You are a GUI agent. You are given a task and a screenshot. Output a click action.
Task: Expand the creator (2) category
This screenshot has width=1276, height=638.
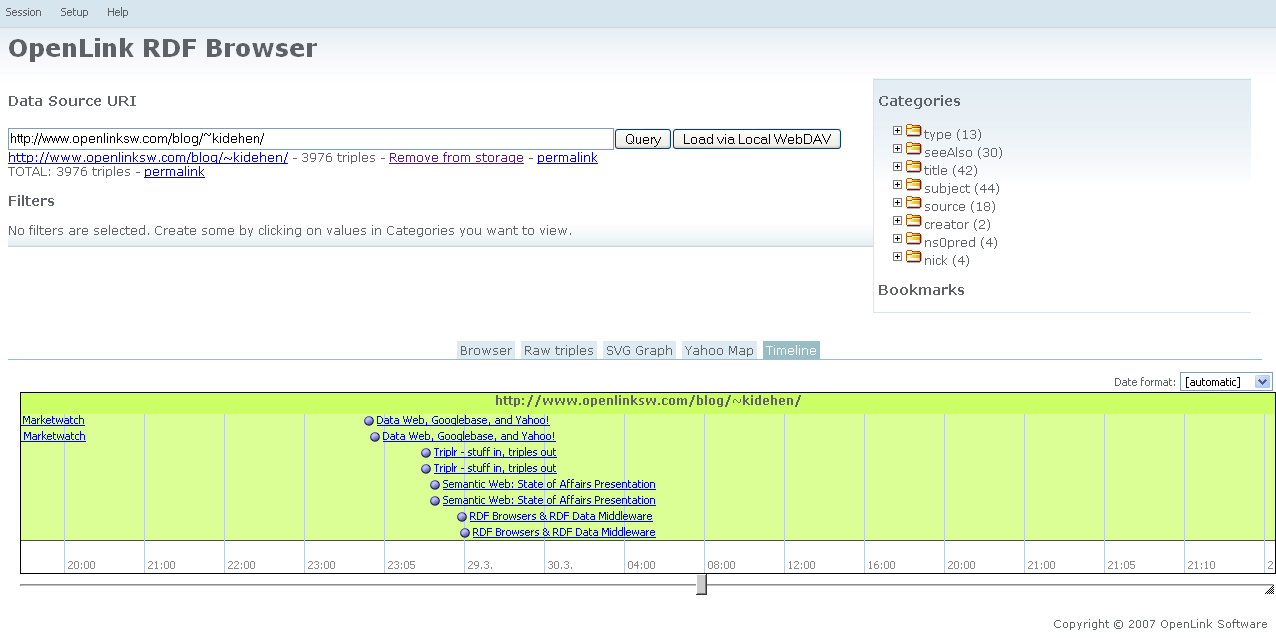897,221
